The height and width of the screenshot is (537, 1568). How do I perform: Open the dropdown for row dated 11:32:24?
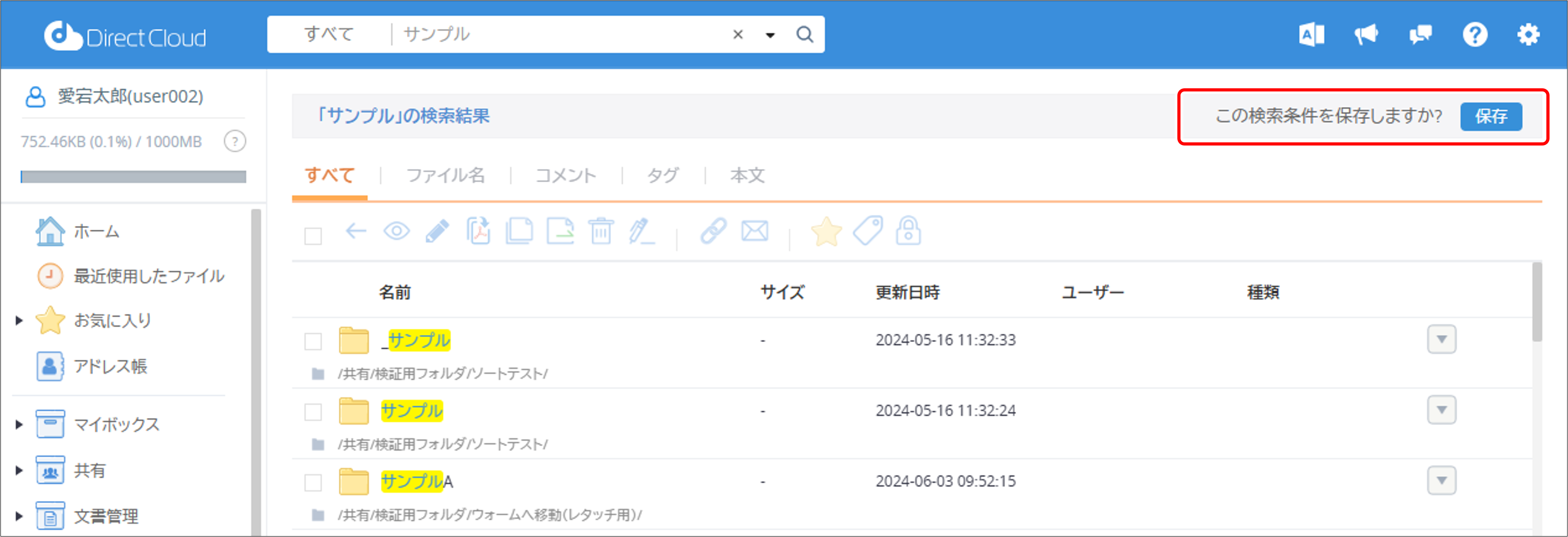1441,410
